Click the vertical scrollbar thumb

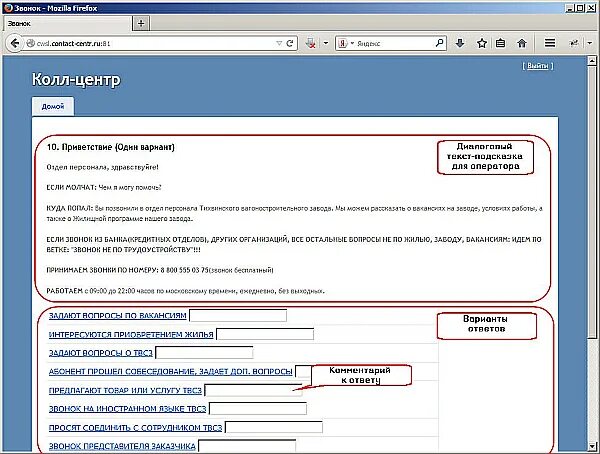coord(592,202)
